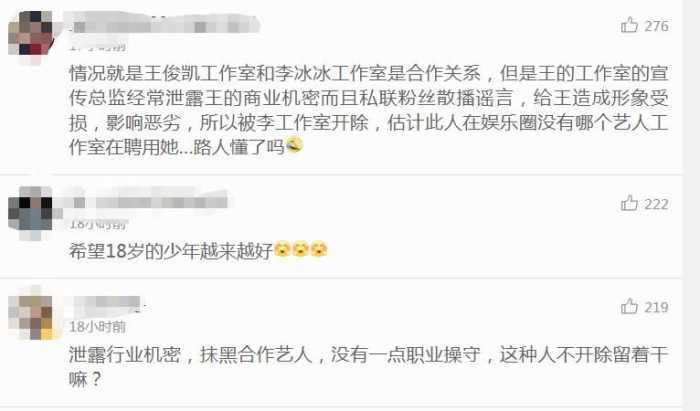
Task: Click the 18小时前 timestamp on the last comment
Action: (x=97, y=327)
